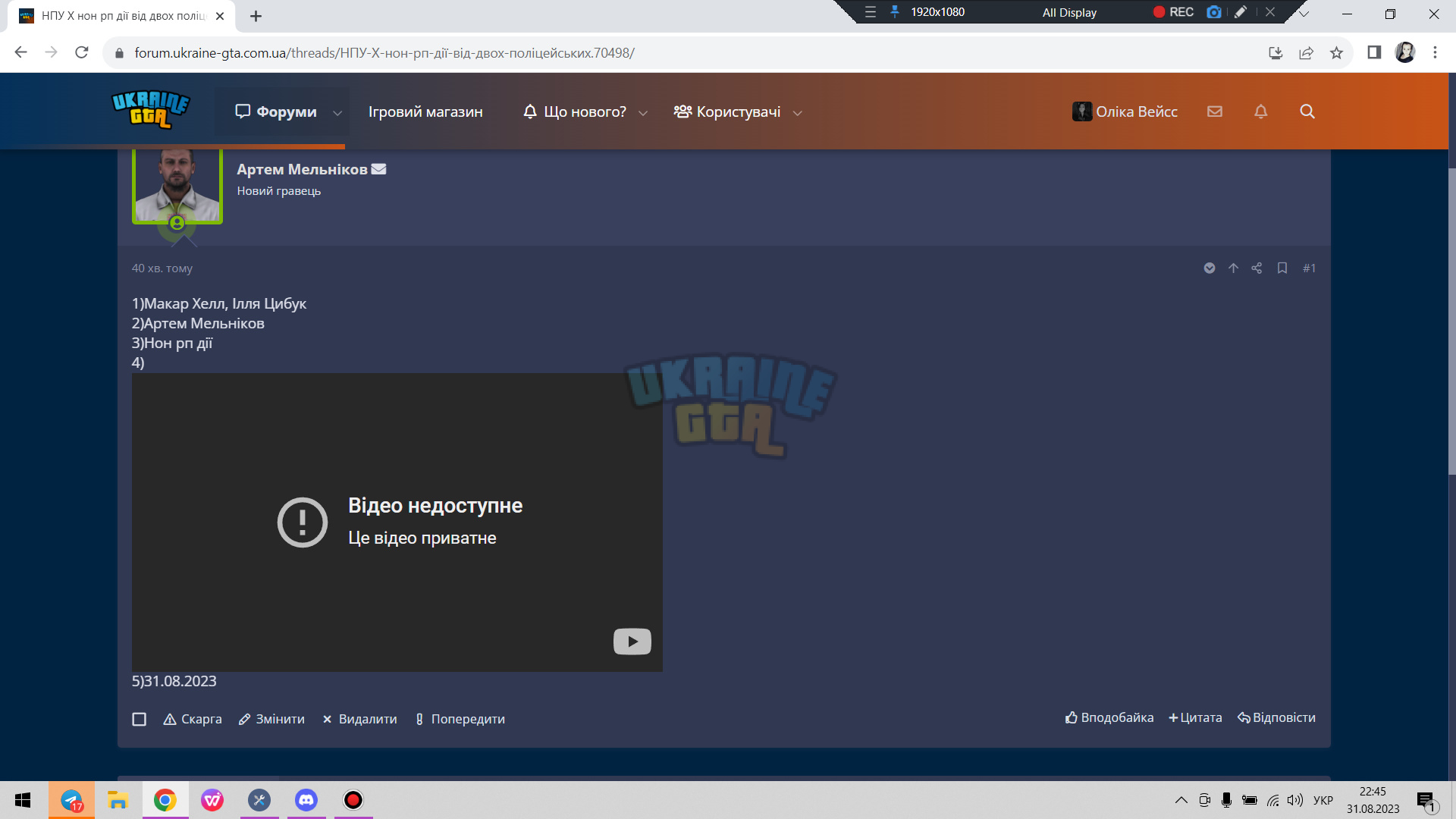Image resolution: width=1456 pixels, height=819 pixels.
Task: Click Видалити to delete the post
Action: tap(360, 719)
